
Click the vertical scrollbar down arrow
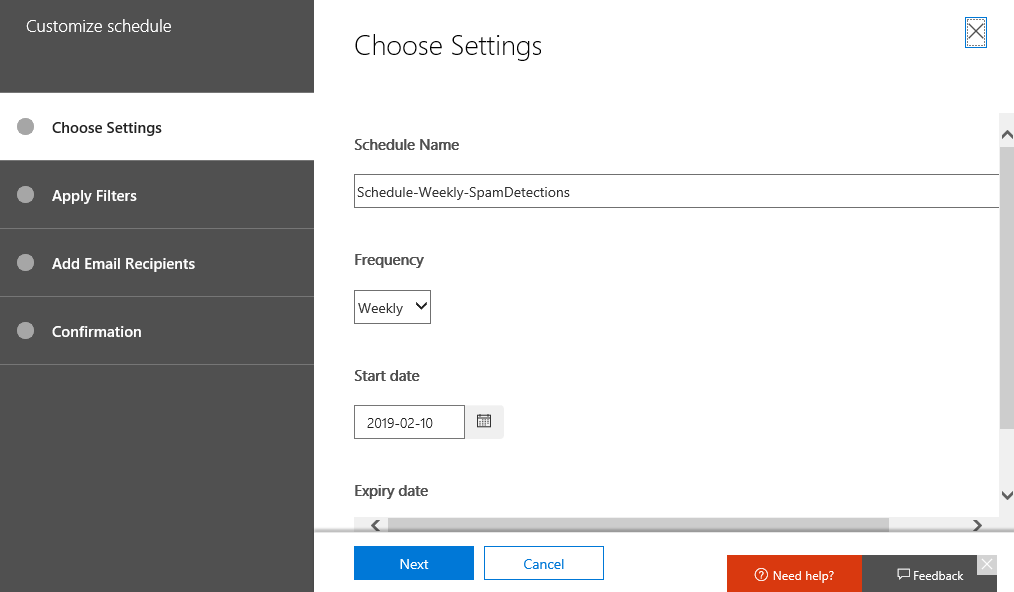1006,495
